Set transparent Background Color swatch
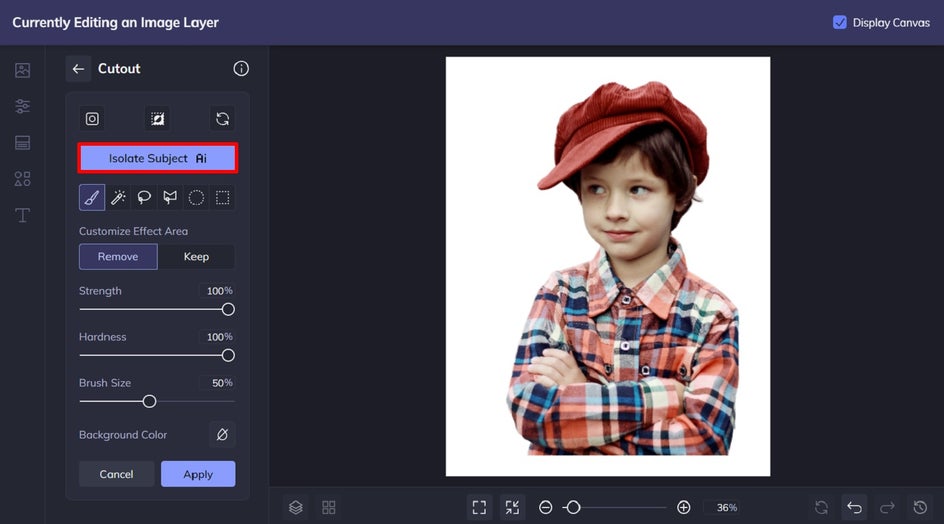The height and width of the screenshot is (524, 944). (x=222, y=434)
